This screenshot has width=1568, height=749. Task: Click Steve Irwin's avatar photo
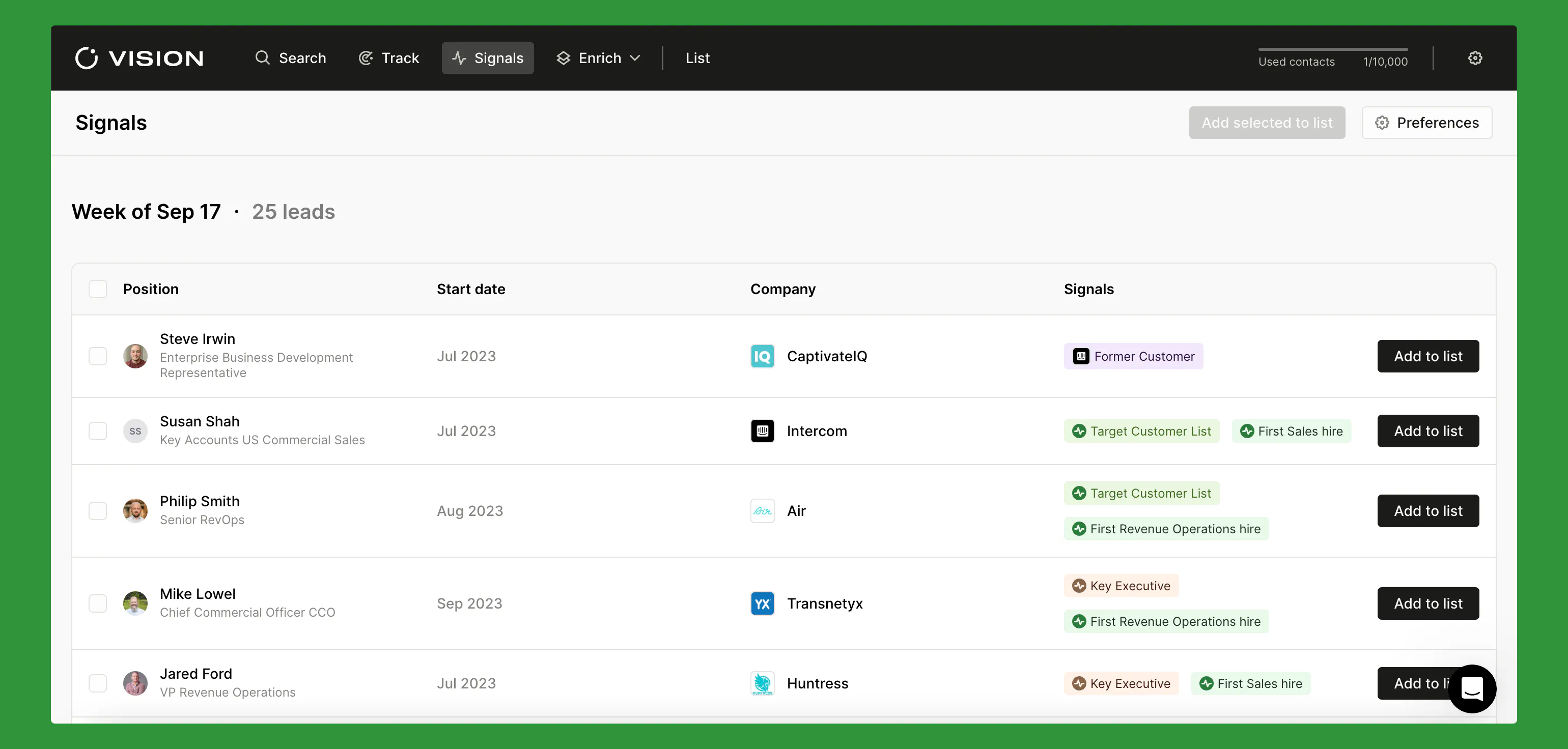135,356
